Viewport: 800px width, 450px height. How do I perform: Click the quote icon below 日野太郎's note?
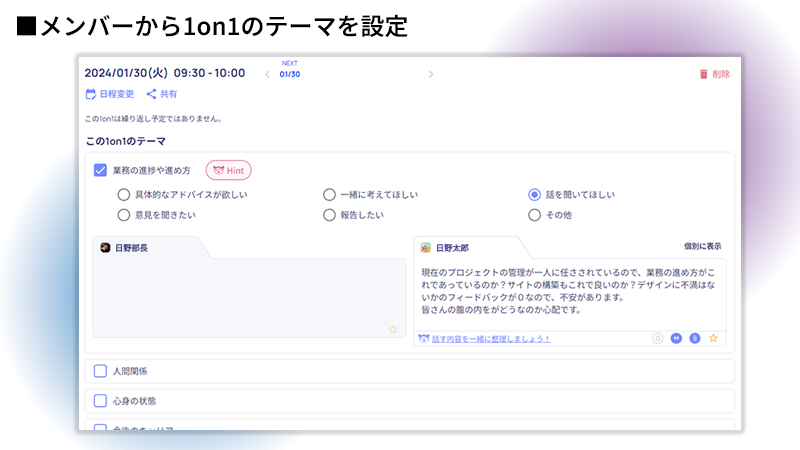tap(676, 338)
